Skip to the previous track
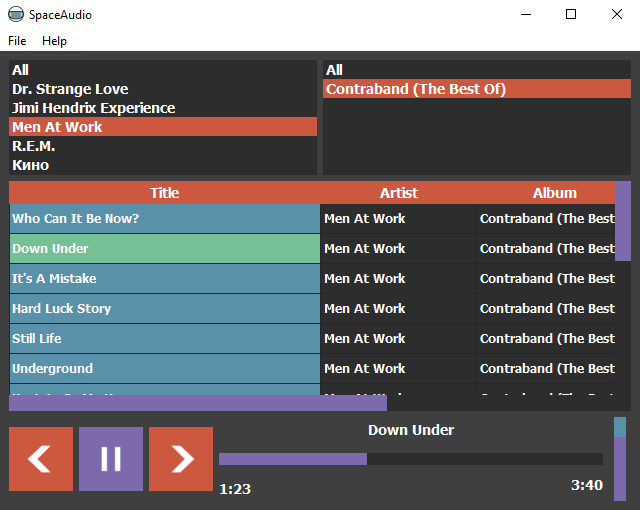The image size is (640, 510). [x=41, y=459]
